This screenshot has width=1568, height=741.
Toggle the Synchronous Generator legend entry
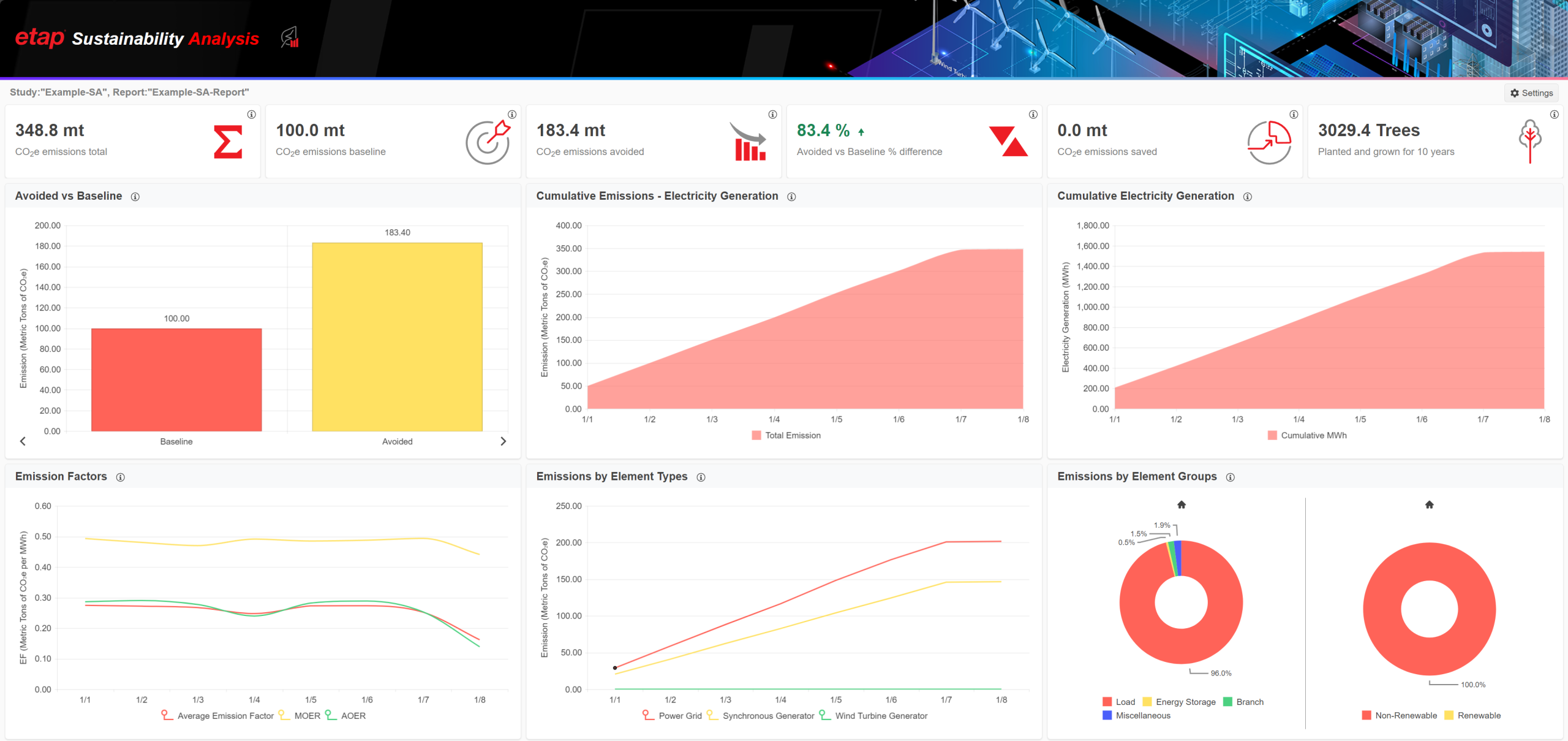click(x=760, y=715)
